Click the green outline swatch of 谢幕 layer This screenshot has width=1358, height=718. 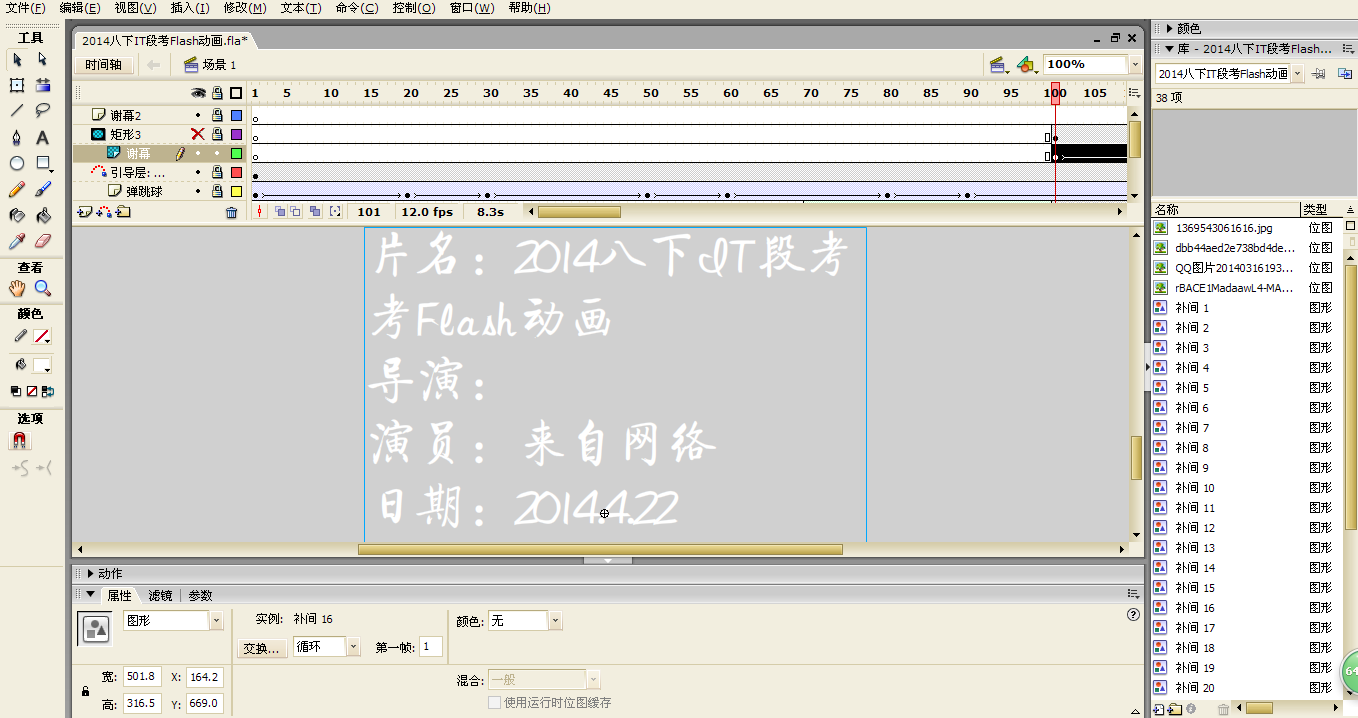coord(236,153)
